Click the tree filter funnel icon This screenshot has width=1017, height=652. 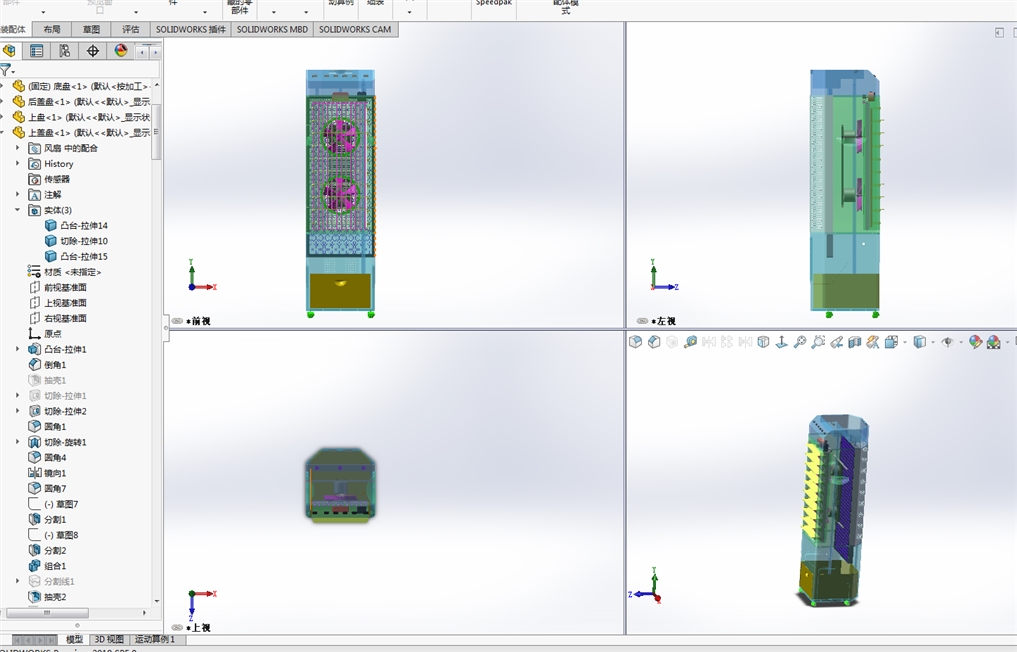point(5,69)
